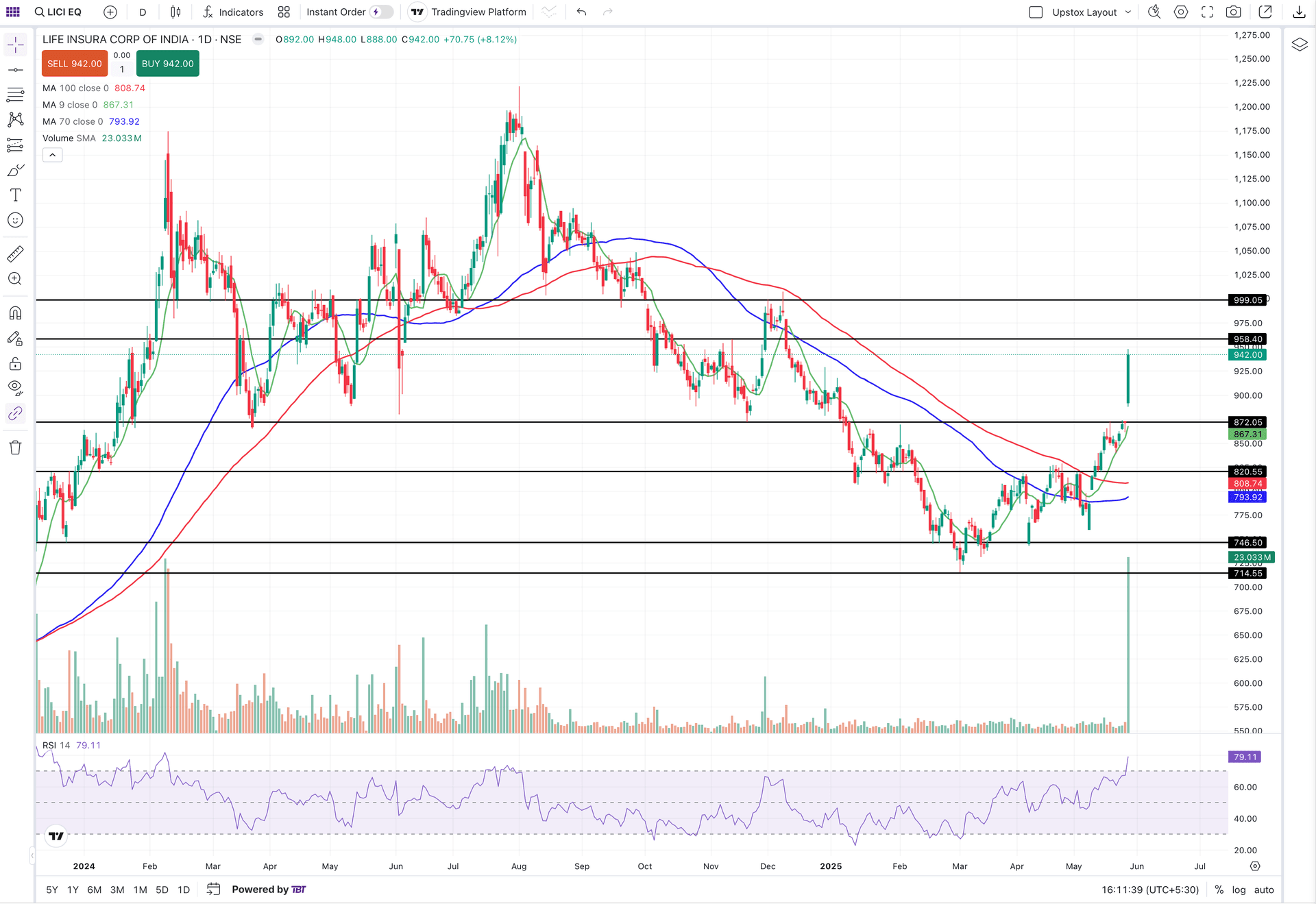Toggle the layout checkbox beside Upstox Layout
1316x904 pixels.
1036,12
